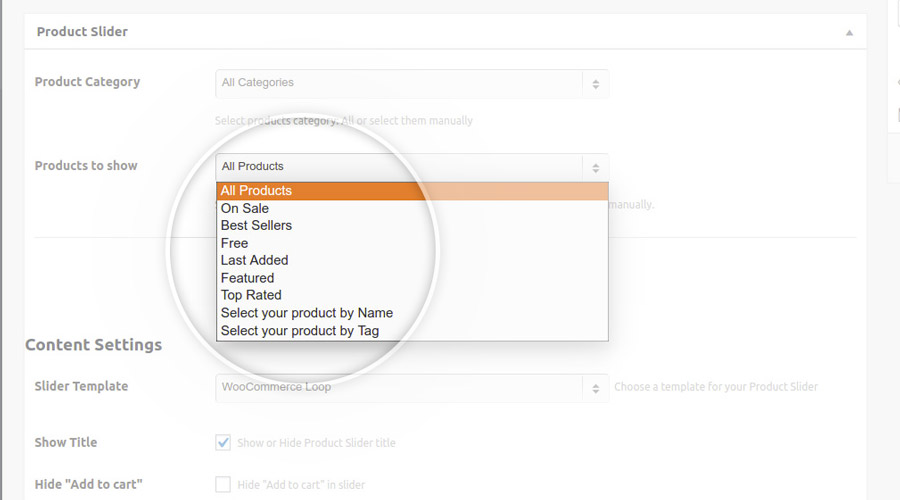Click the Product Category up-down arrows icon
900x500 pixels.
(595, 84)
